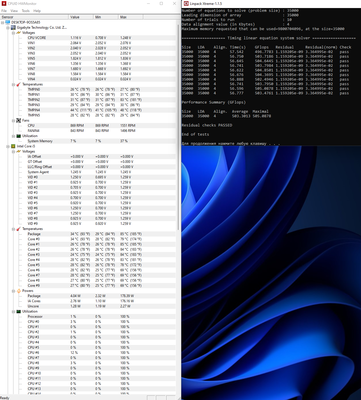Click the thermometer icon beside the Intel Core Temperatures

click(x=19, y=229)
